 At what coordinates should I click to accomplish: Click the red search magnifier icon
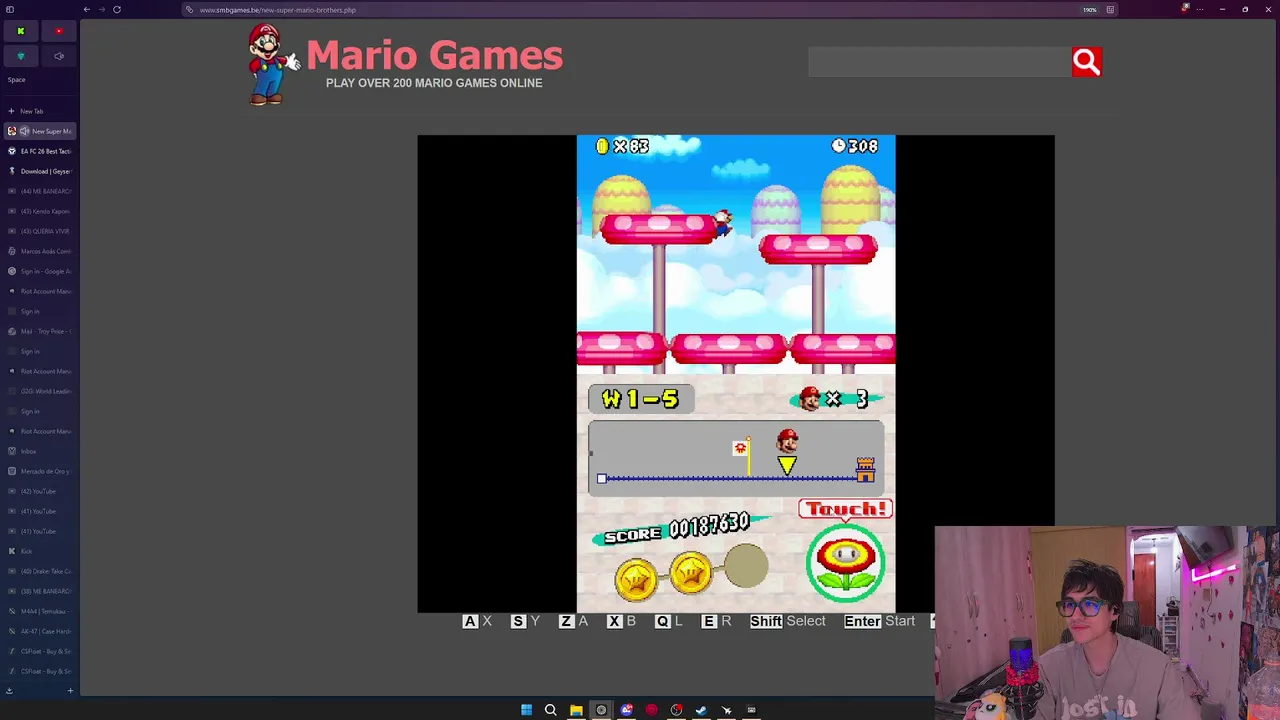pos(1086,62)
